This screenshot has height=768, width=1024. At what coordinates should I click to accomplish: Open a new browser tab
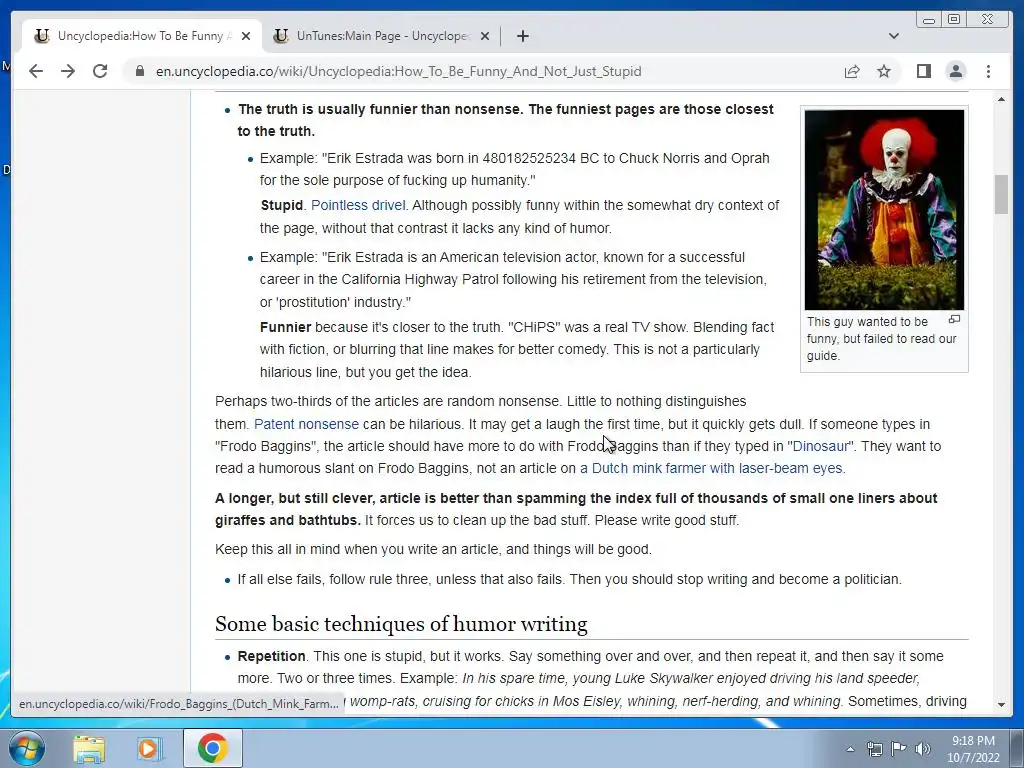(522, 36)
